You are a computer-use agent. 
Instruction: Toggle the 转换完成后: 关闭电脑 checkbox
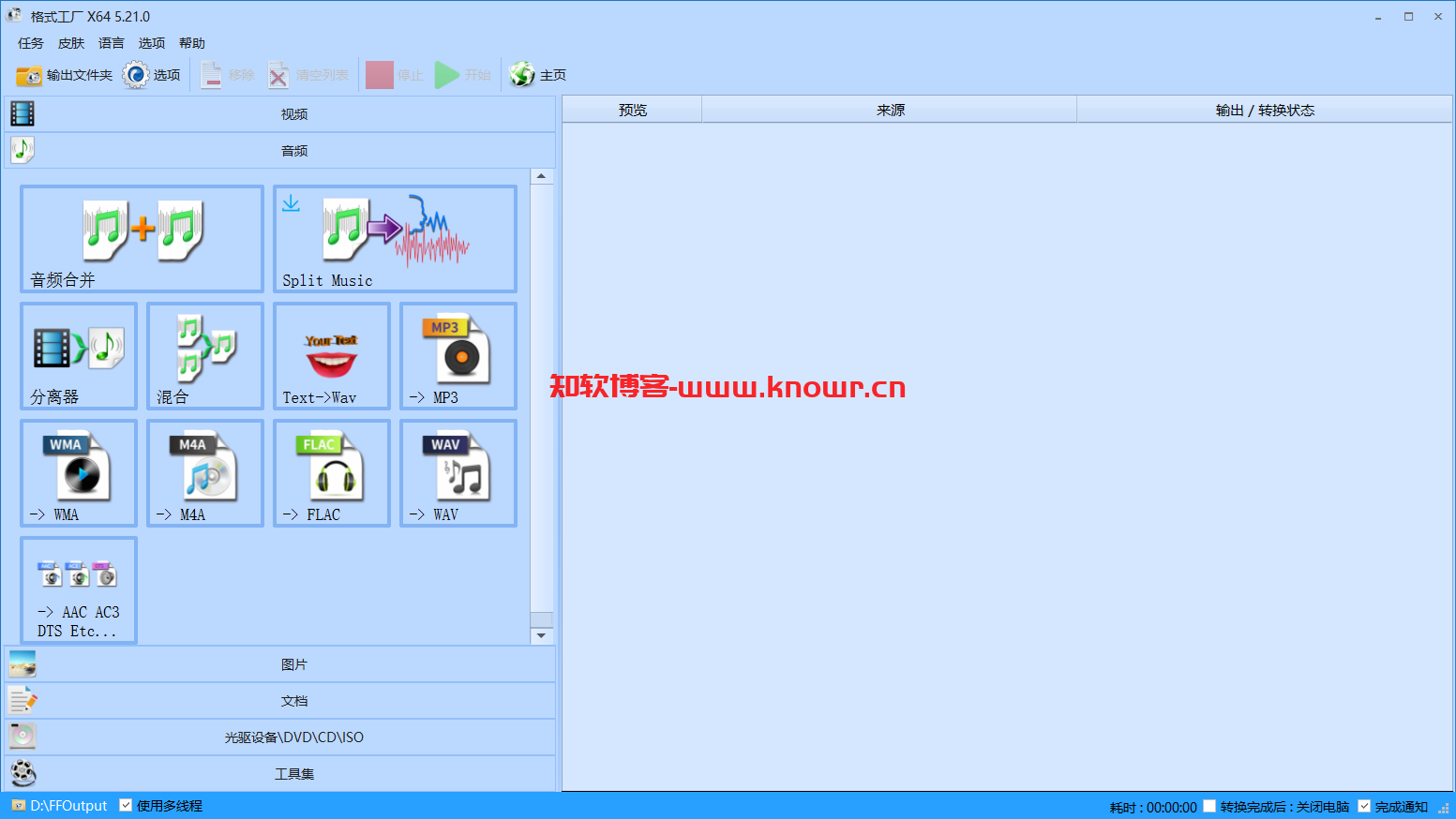point(1209,806)
